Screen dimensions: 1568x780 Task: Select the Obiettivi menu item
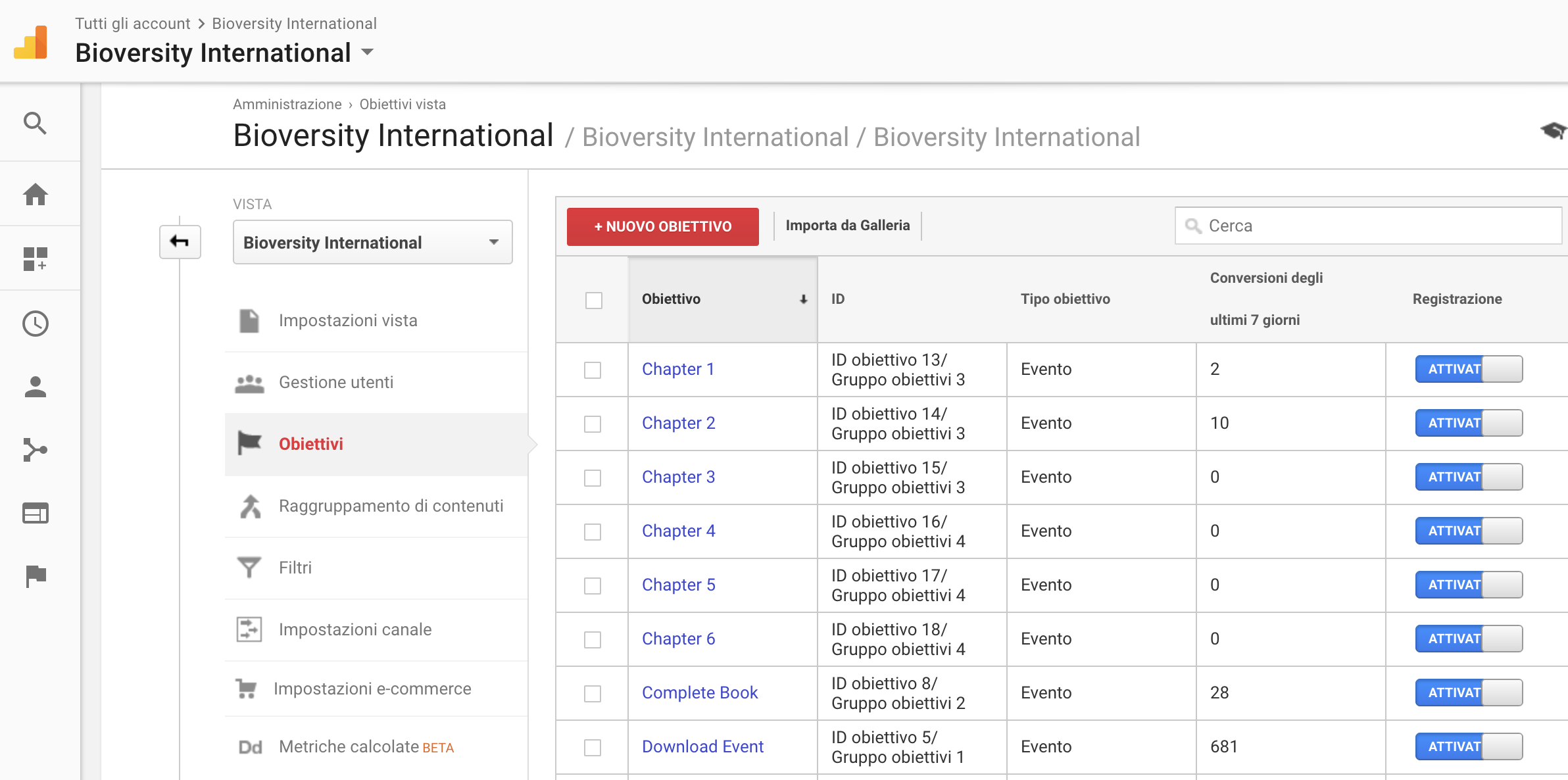pos(376,444)
